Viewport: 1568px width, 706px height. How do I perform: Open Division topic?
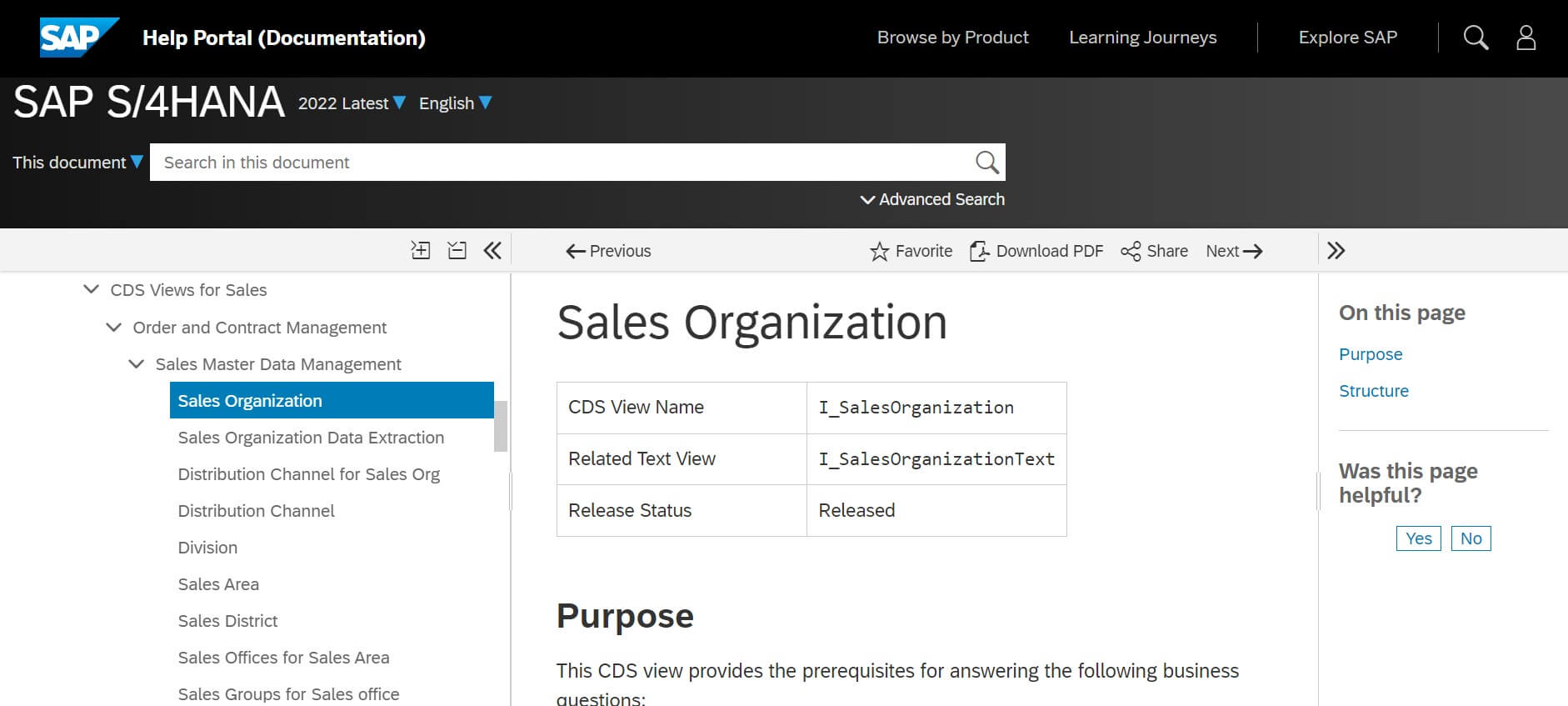(x=207, y=547)
